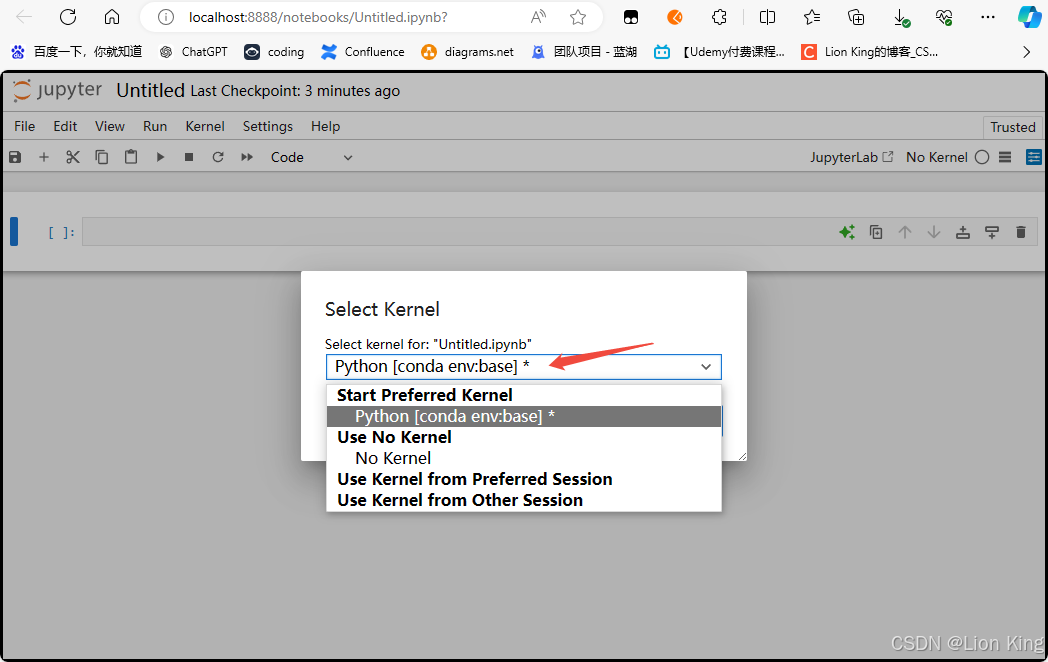Delete the cell with the trash icon
Image resolution: width=1048 pixels, height=662 pixels.
click(x=1021, y=232)
